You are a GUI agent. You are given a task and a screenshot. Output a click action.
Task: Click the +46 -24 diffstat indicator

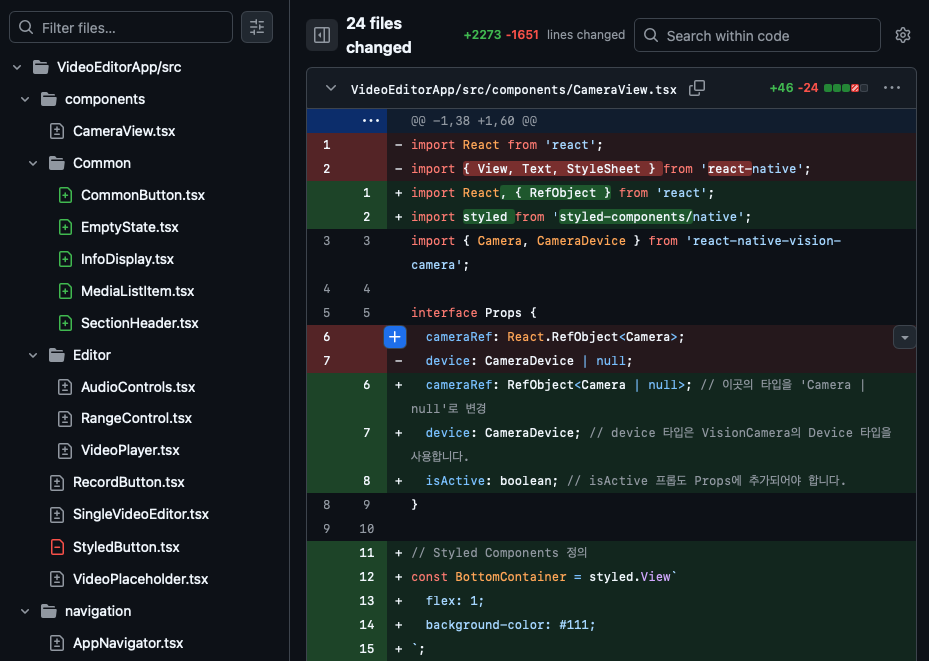pos(818,88)
